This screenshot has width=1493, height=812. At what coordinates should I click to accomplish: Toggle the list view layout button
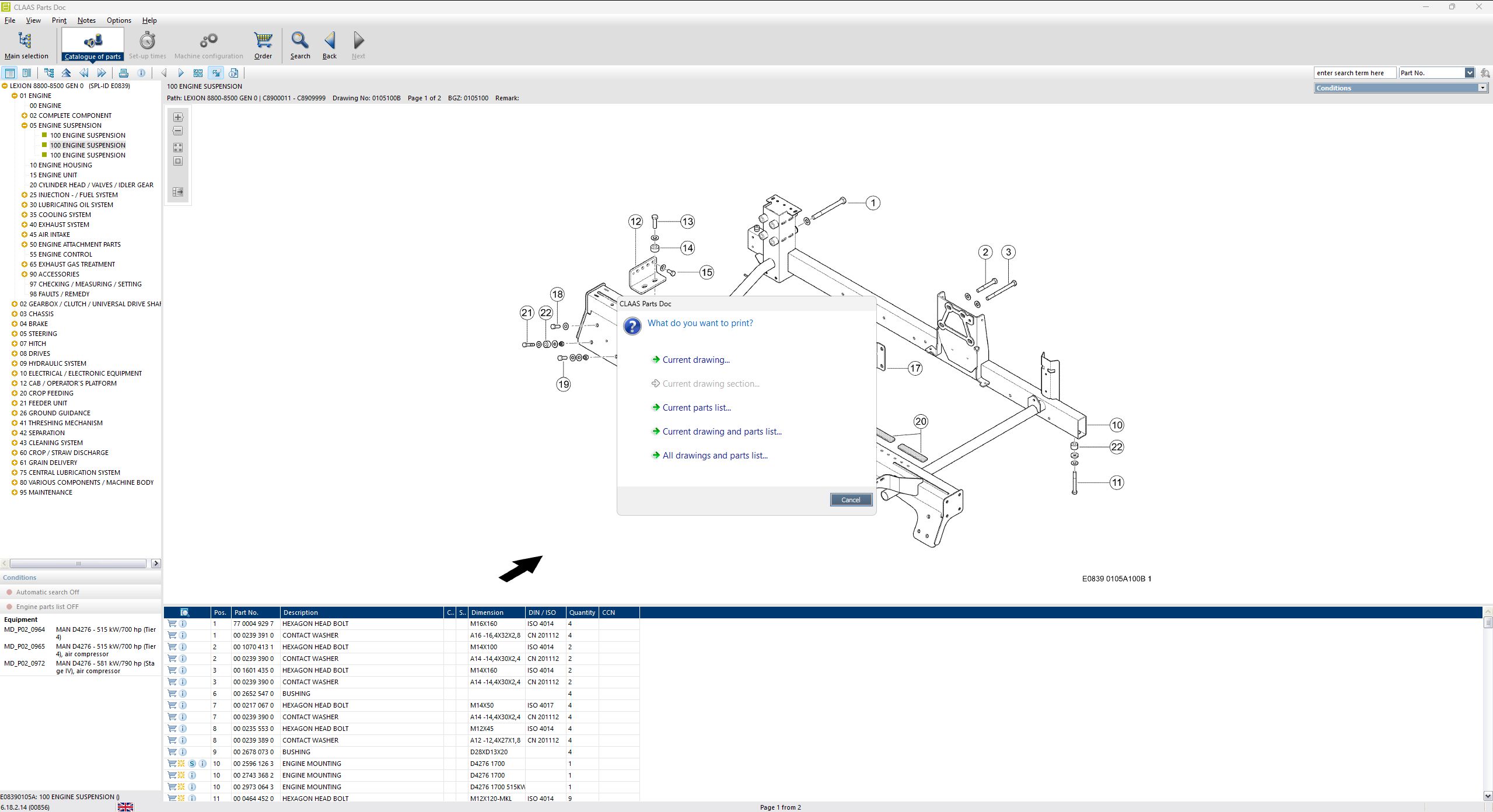[10, 73]
